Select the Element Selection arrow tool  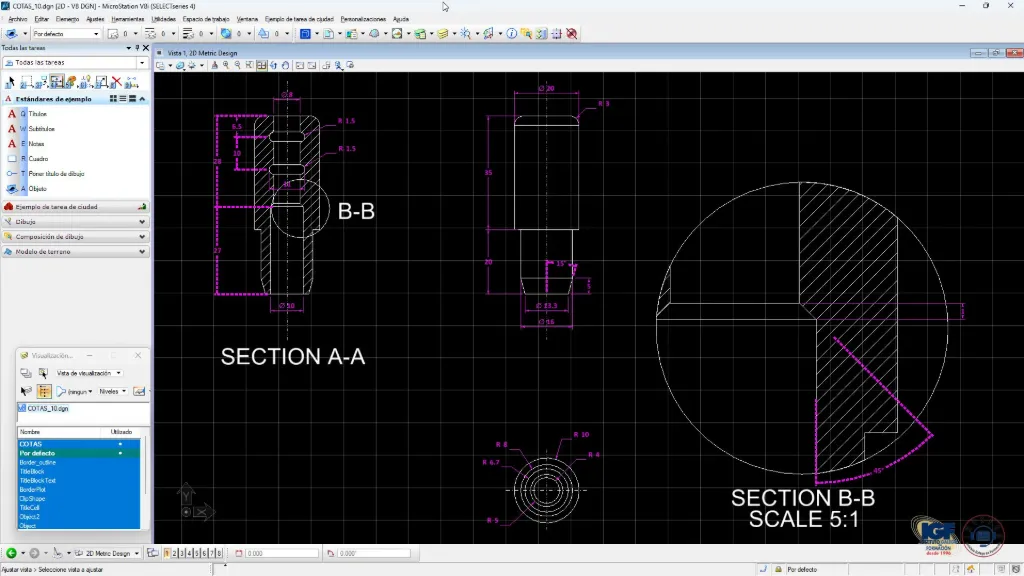pyautogui.click(x=10, y=82)
